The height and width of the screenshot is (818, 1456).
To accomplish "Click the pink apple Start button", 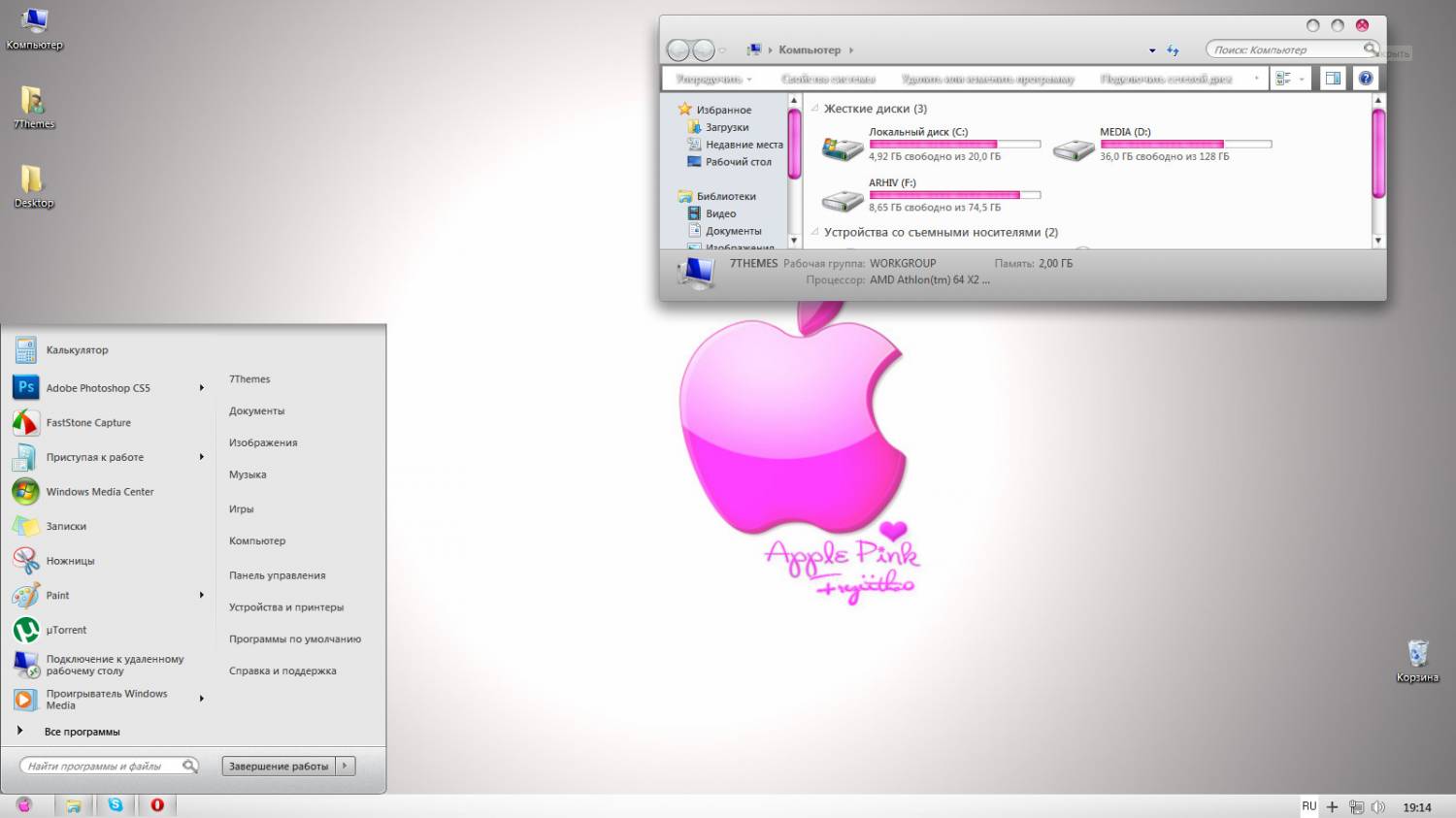I will pyautogui.click(x=24, y=805).
